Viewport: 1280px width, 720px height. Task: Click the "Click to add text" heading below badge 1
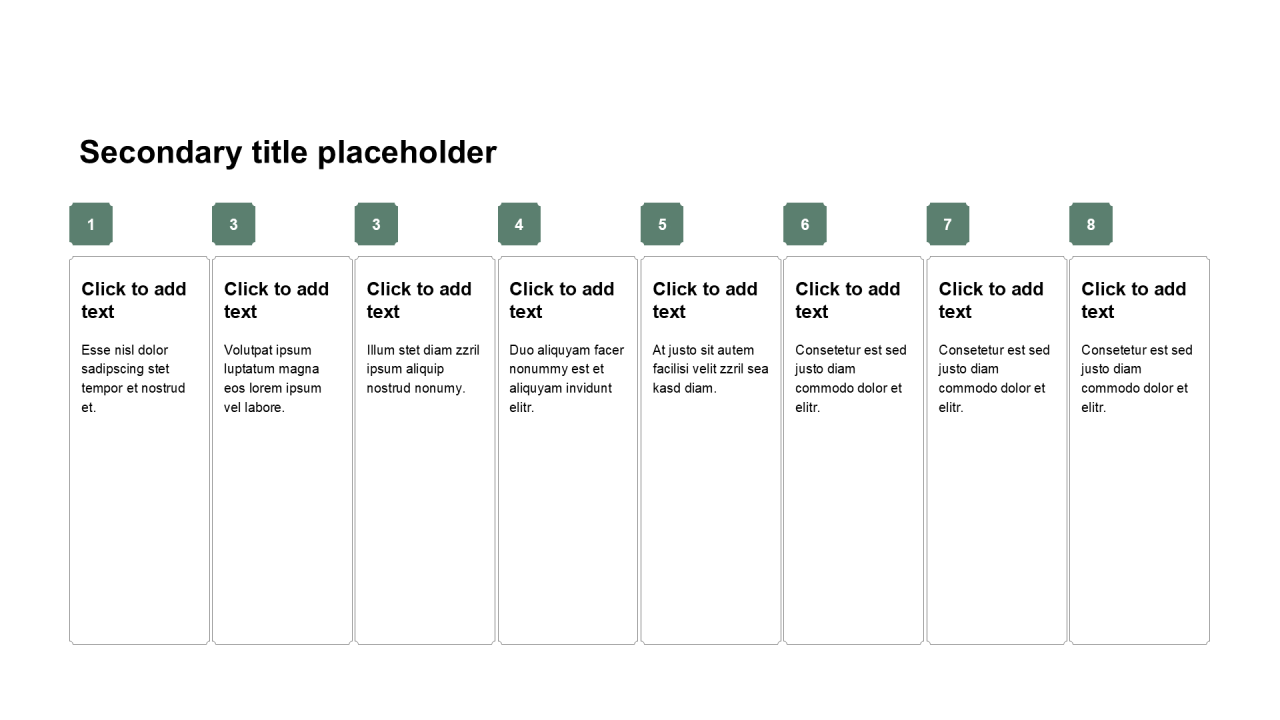point(134,300)
